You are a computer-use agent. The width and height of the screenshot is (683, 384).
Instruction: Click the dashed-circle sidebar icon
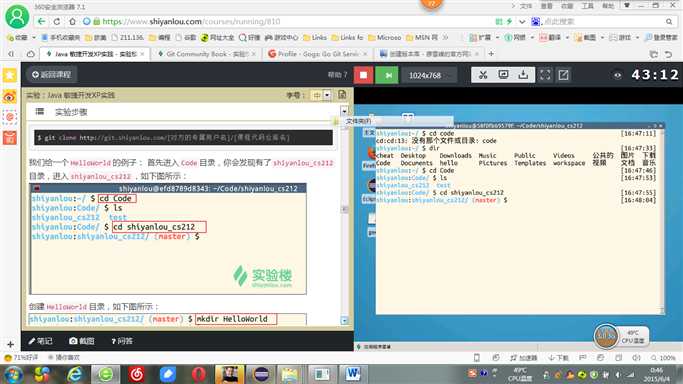(10, 117)
